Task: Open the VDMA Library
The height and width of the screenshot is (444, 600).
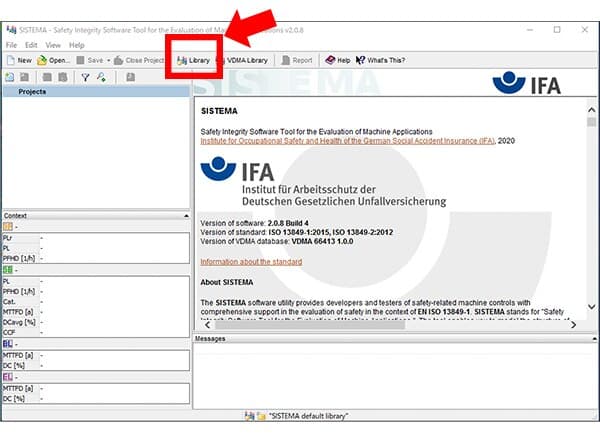Action: [242, 60]
